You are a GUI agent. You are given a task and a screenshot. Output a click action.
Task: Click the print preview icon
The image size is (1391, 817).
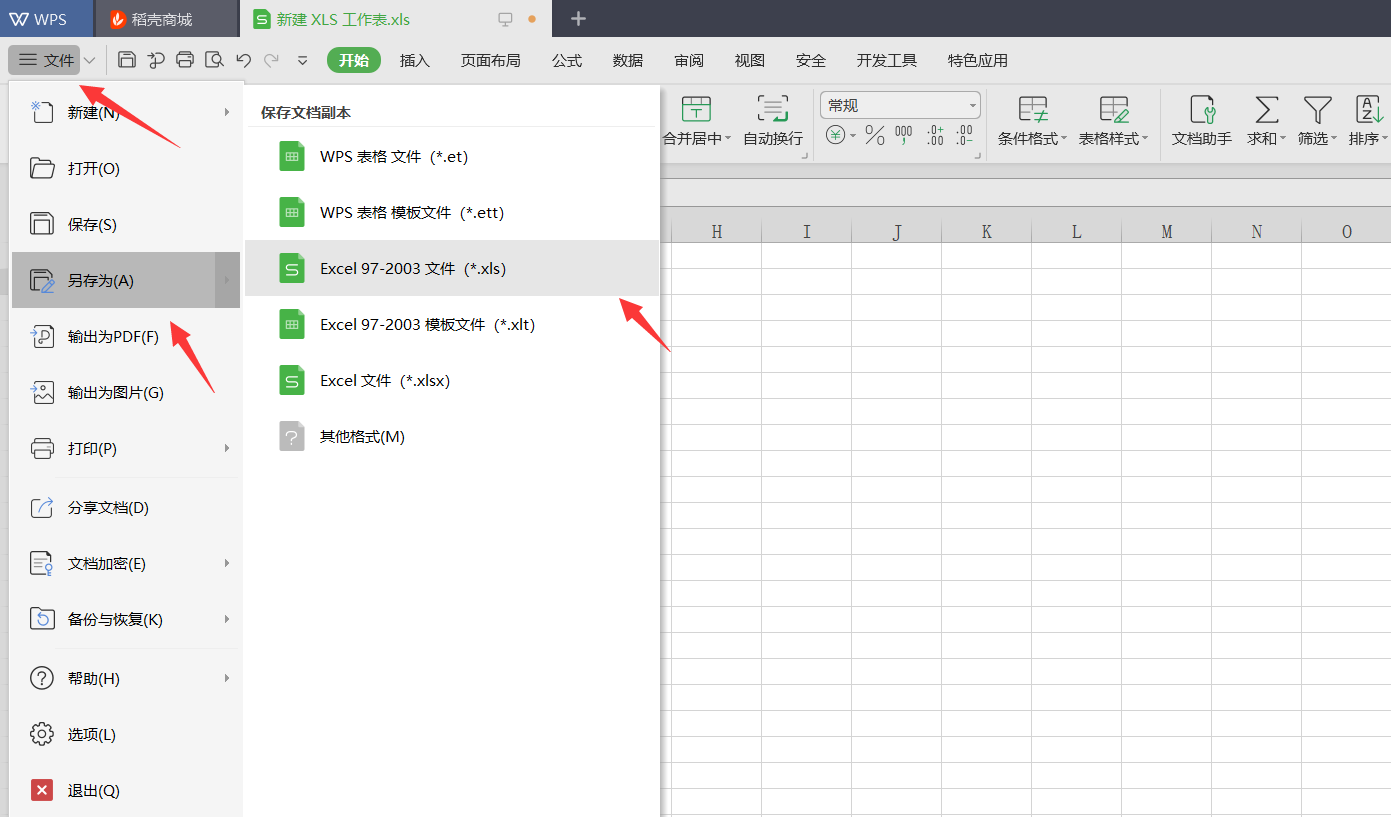214,60
